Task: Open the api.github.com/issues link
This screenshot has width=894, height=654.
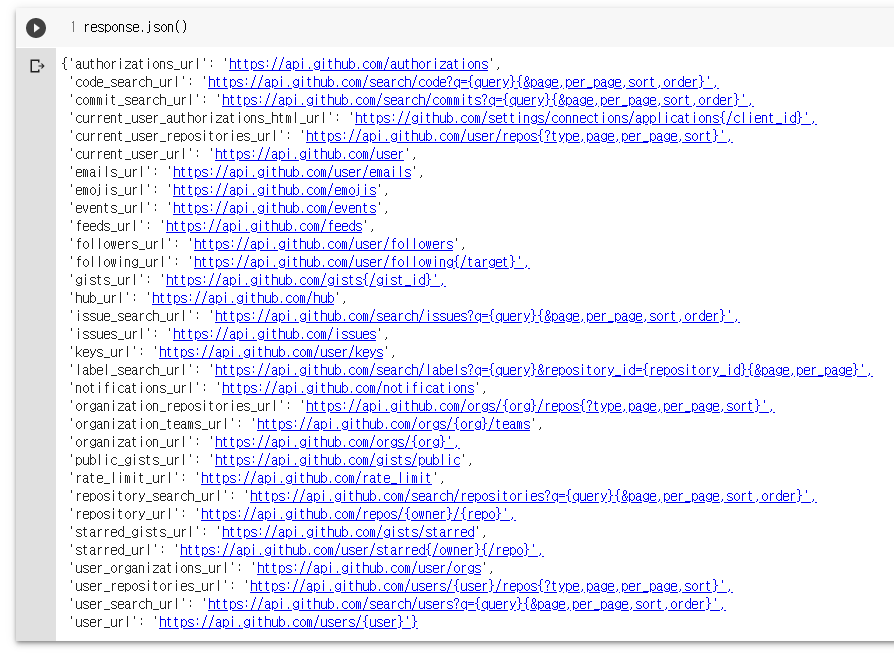Action: click(275, 334)
